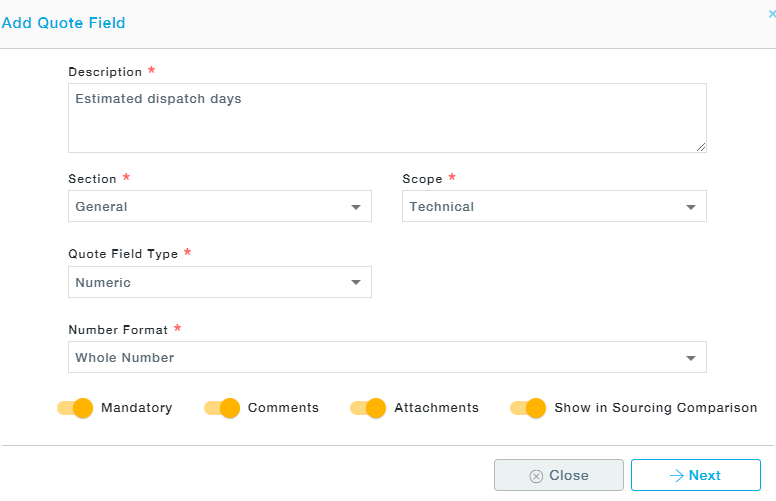Click the Description textarea resize handle
776x501 pixels.
tap(701, 147)
